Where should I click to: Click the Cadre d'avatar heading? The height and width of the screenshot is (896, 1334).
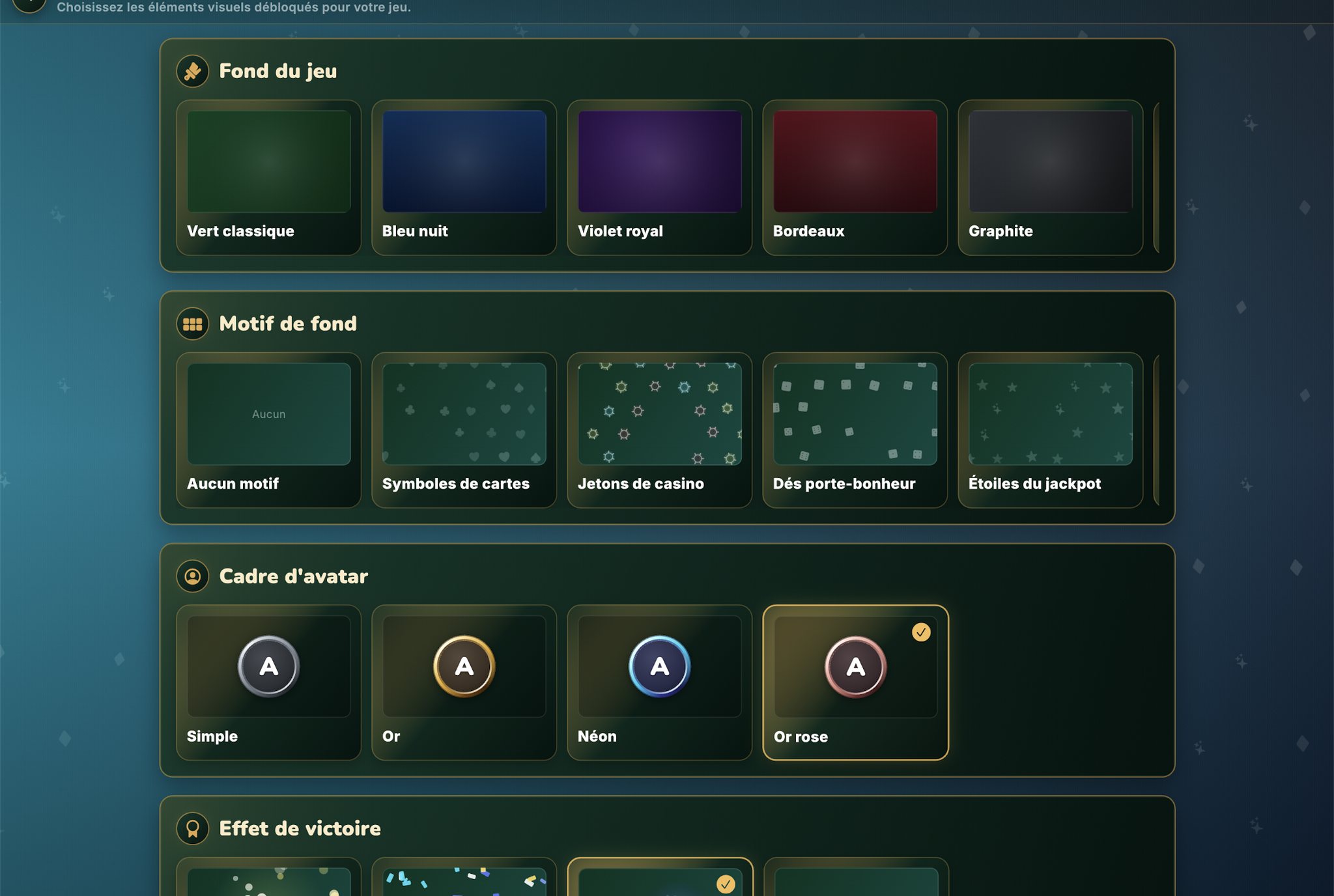[x=294, y=576]
